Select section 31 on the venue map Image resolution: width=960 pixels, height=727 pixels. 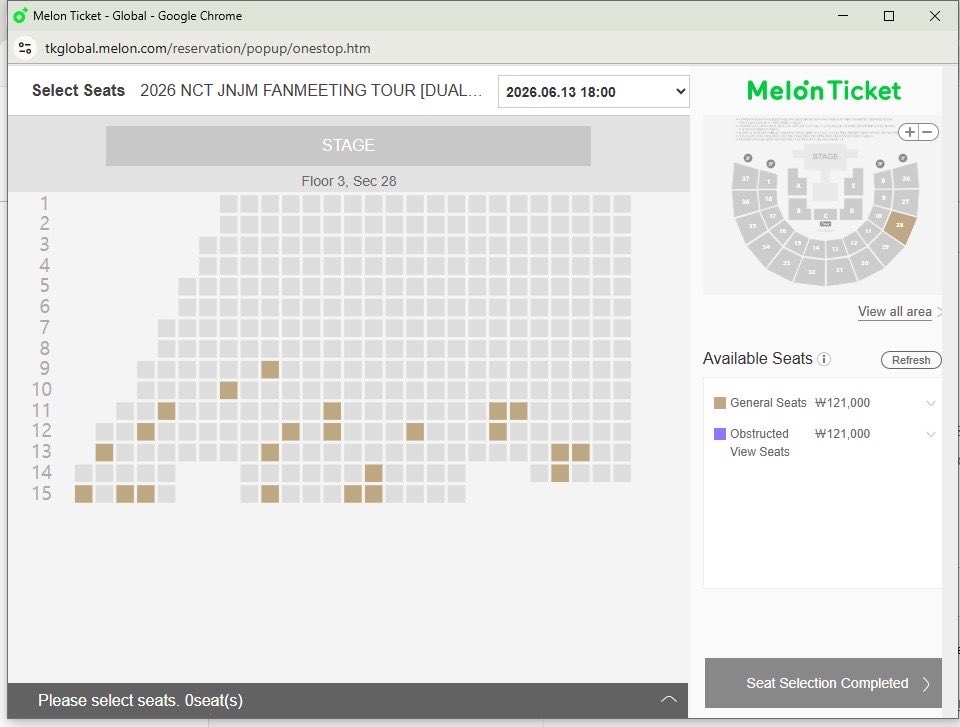click(x=839, y=271)
